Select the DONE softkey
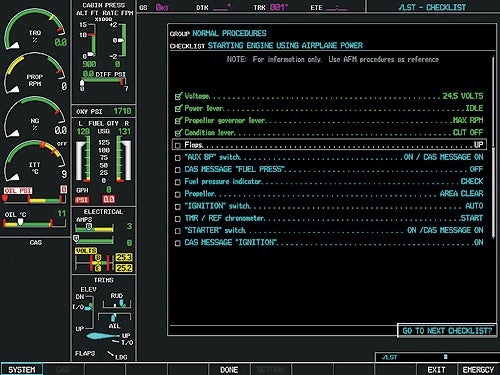Image resolution: width=500 pixels, height=375 pixels. coord(229,369)
